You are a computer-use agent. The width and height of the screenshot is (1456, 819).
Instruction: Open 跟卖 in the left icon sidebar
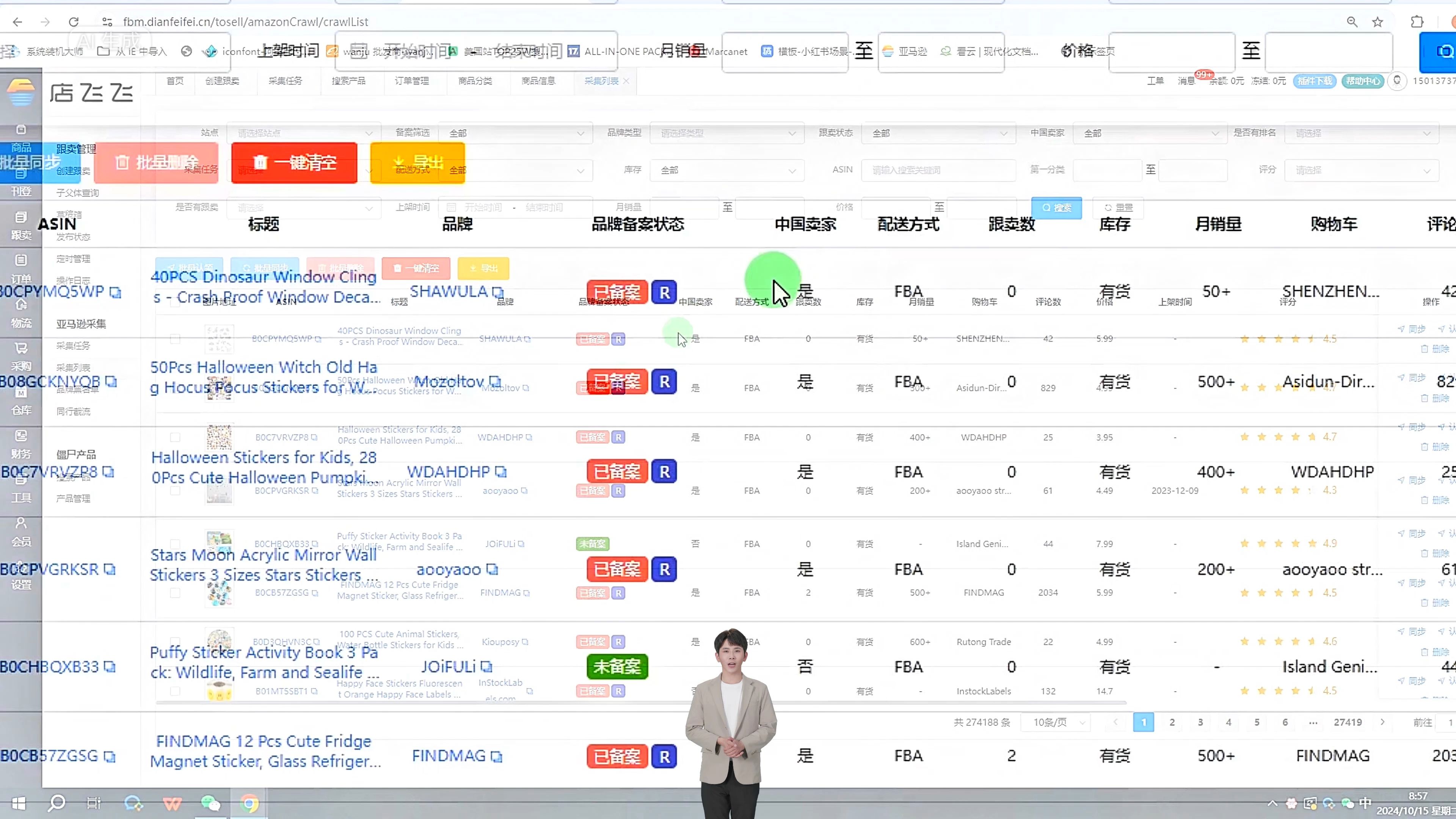pos(21,226)
